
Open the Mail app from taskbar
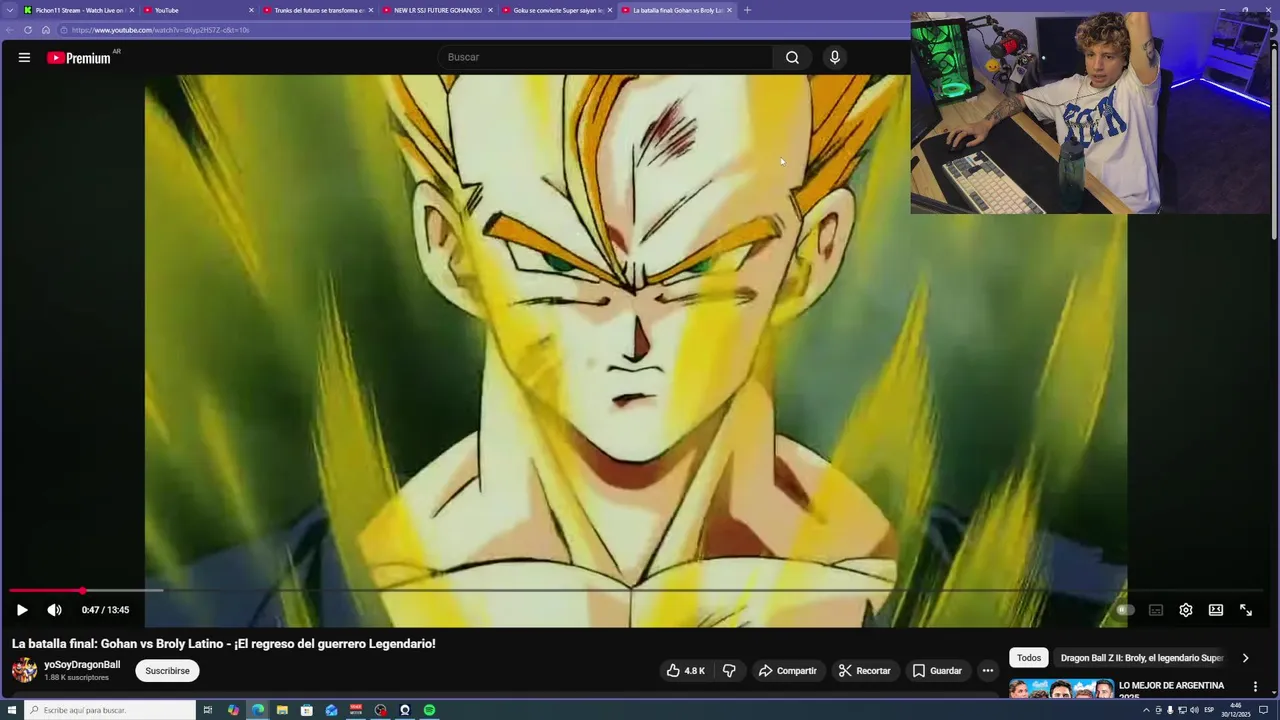[x=331, y=710]
